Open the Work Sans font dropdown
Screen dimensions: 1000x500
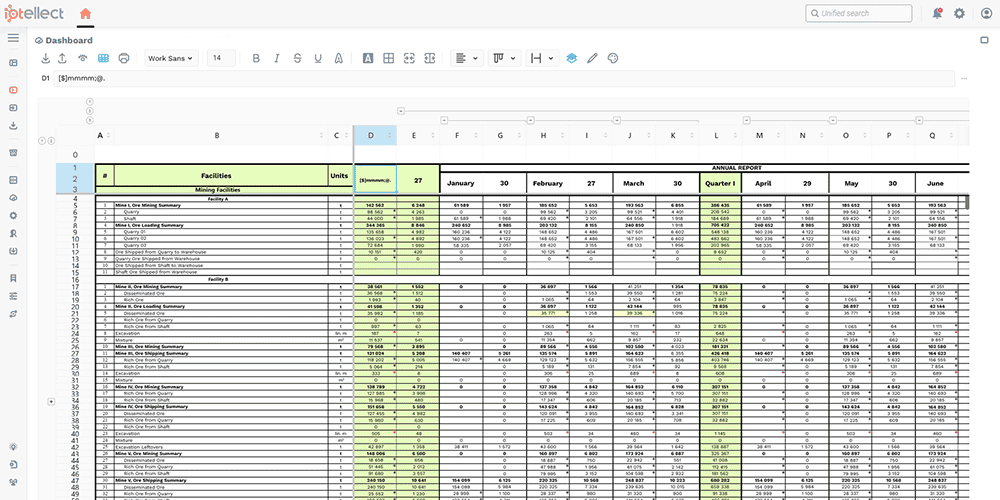(x=171, y=58)
